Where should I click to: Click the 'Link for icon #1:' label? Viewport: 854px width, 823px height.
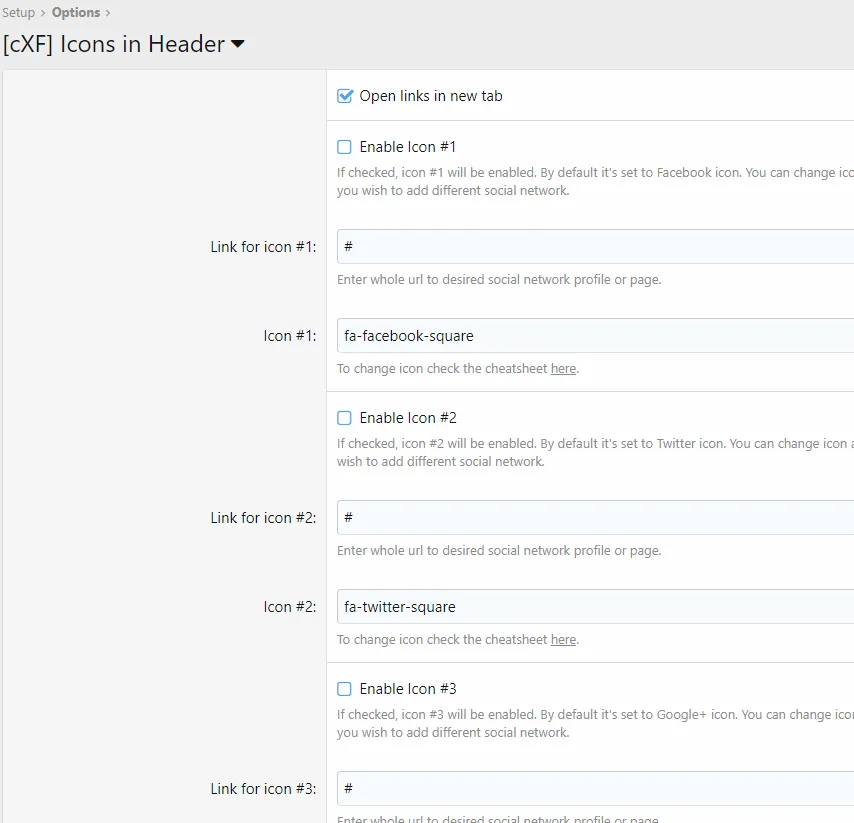coord(263,247)
